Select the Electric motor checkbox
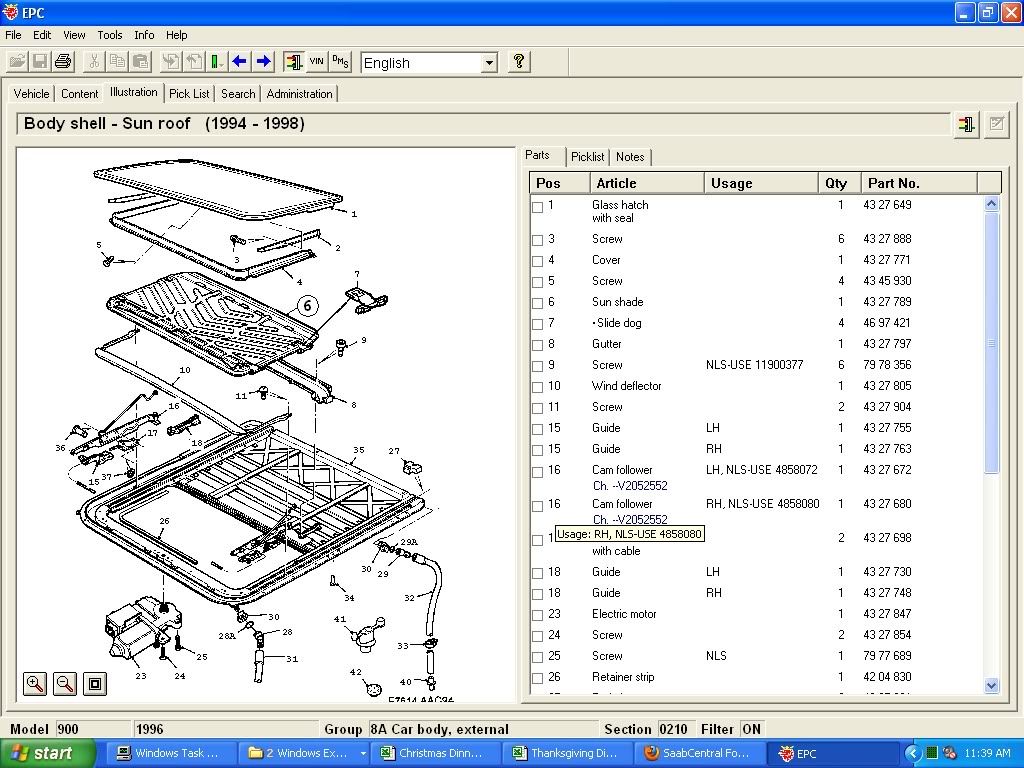 [538, 616]
